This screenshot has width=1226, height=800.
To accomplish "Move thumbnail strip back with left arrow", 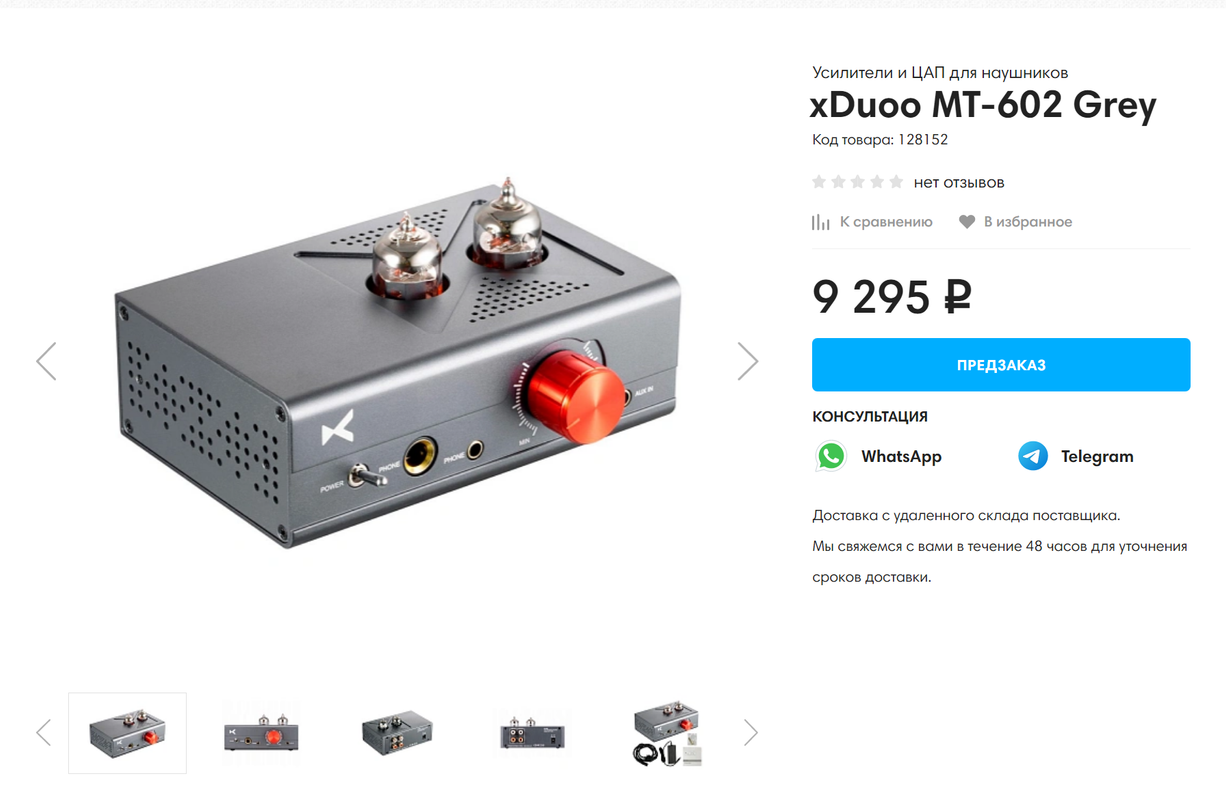I will coord(43,733).
